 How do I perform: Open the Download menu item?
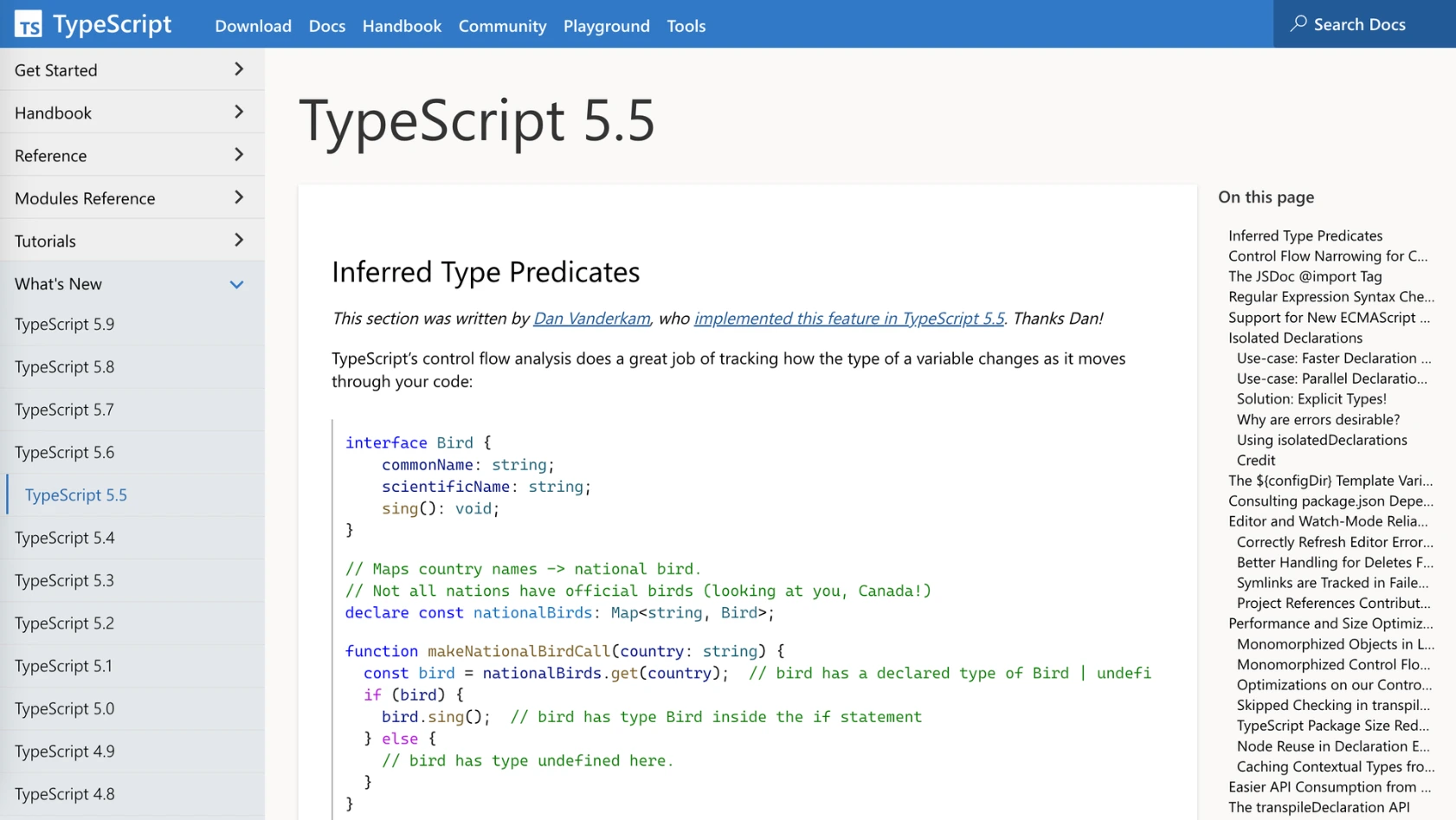pos(253,26)
